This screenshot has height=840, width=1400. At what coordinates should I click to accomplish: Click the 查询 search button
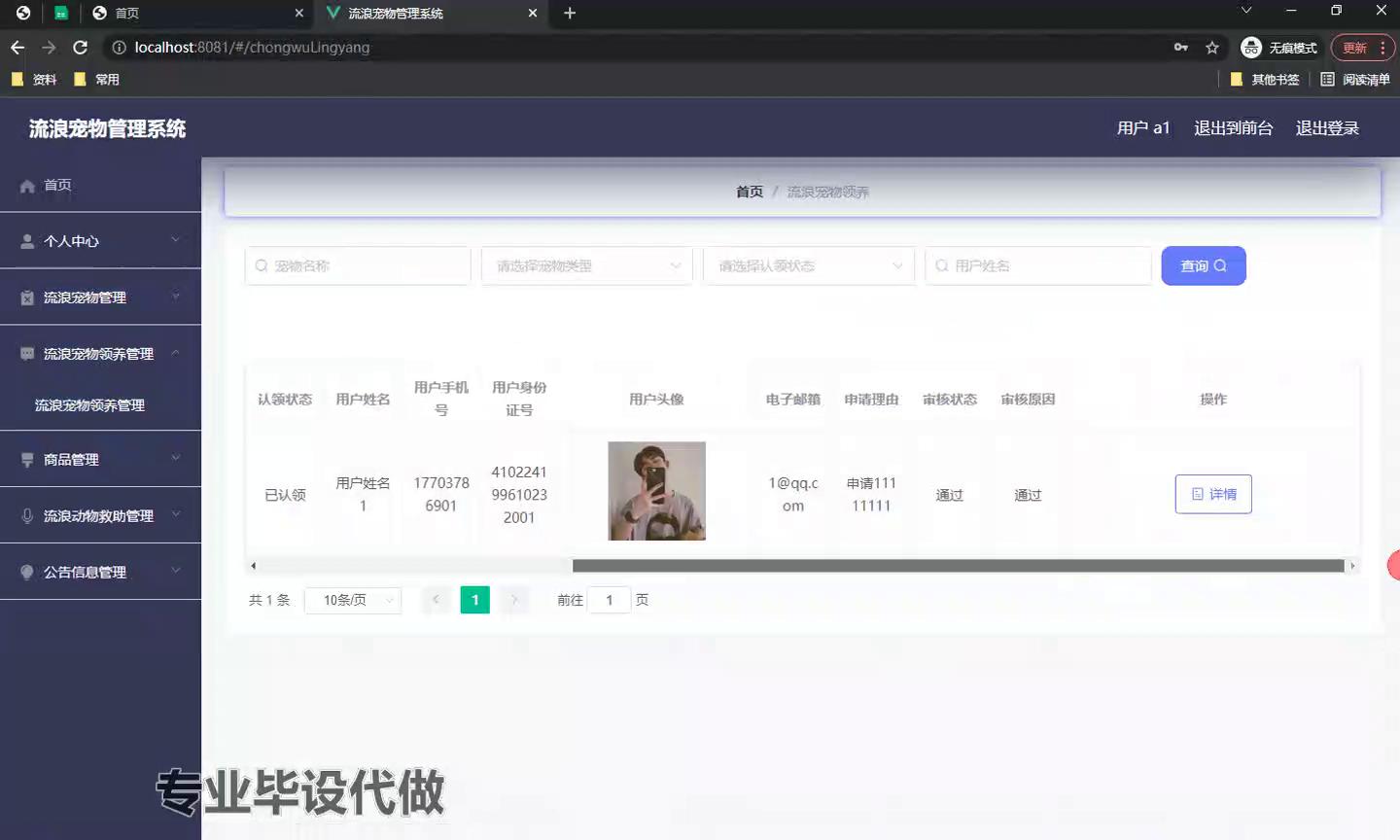tap(1203, 266)
